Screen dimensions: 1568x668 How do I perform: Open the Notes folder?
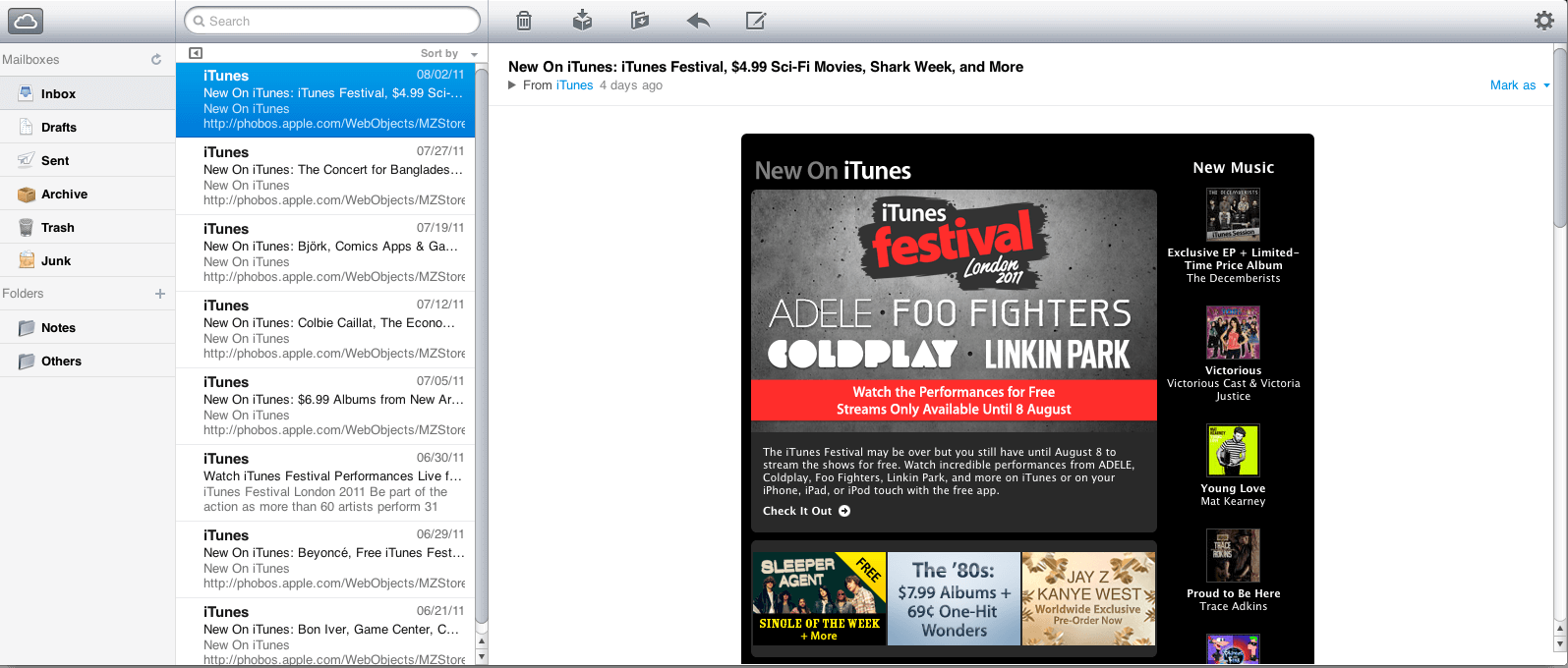point(87,327)
